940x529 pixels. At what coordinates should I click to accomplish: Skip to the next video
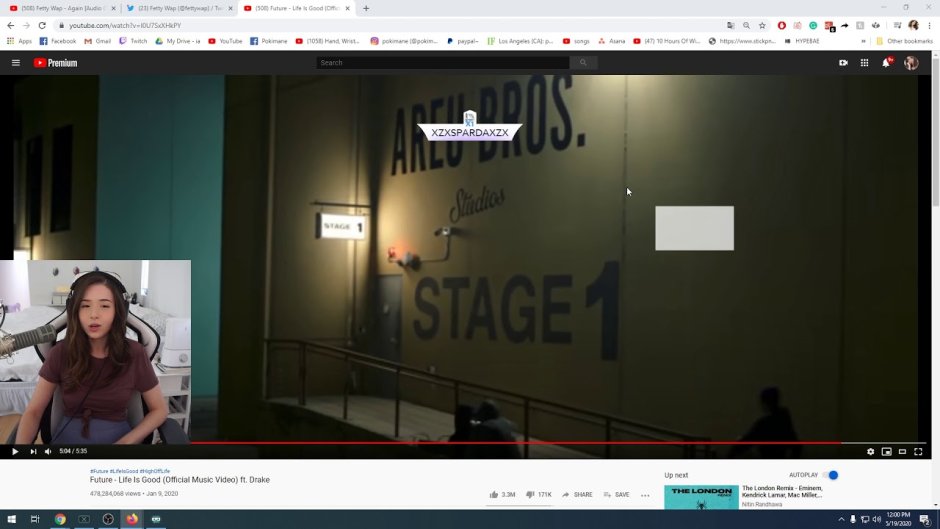click(x=33, y=452)
